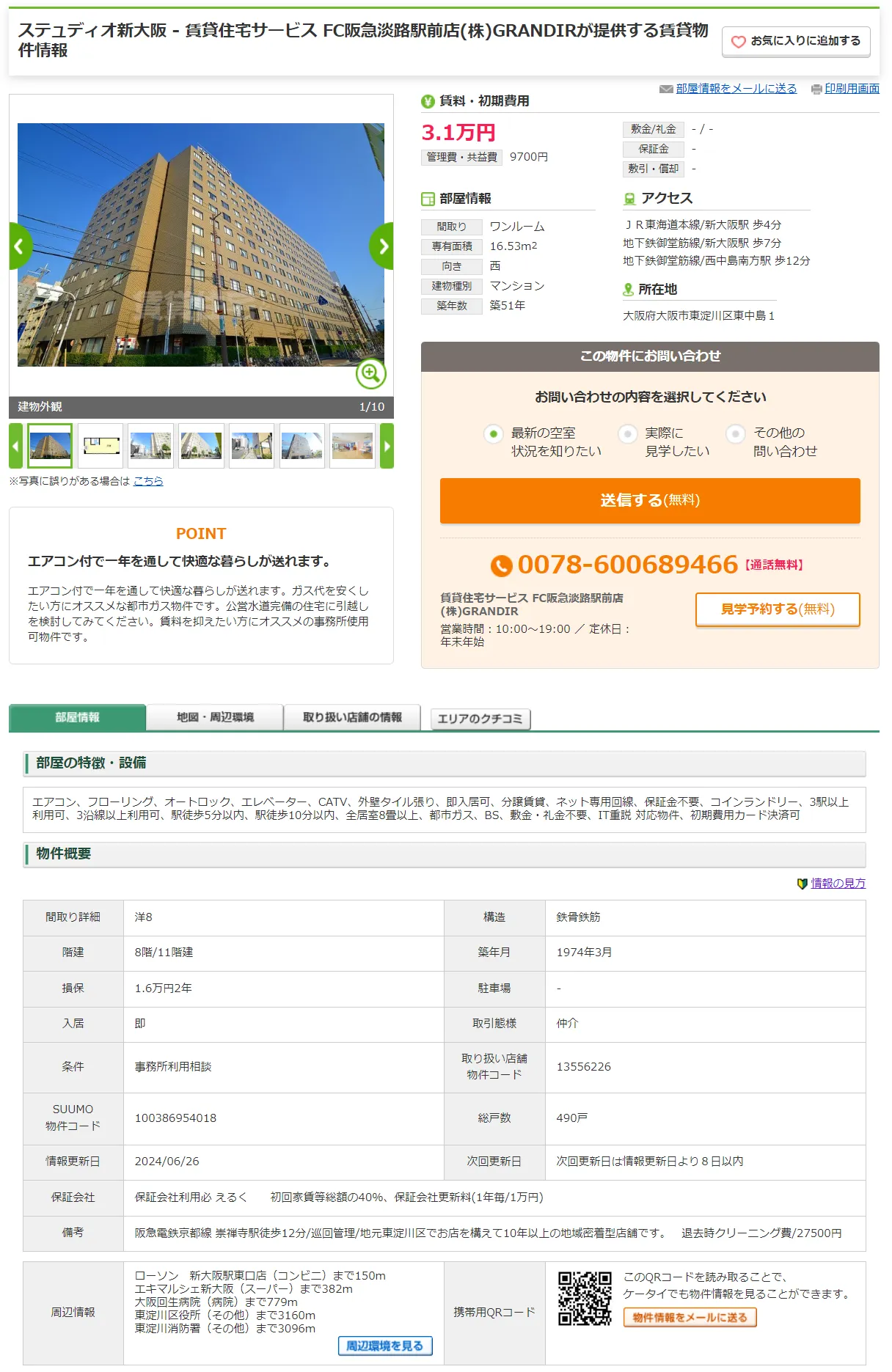Screen dimensions: 892x1372
Task: Open 情報の見方 help link
Action: point(837,884)
